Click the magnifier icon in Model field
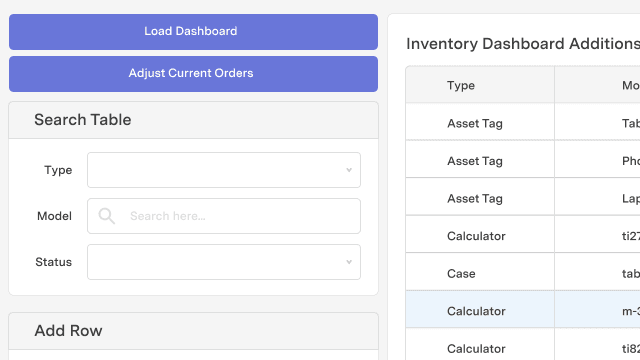Image resolution: width=640 pixels, height=360 pixels. tap(107, 216)
